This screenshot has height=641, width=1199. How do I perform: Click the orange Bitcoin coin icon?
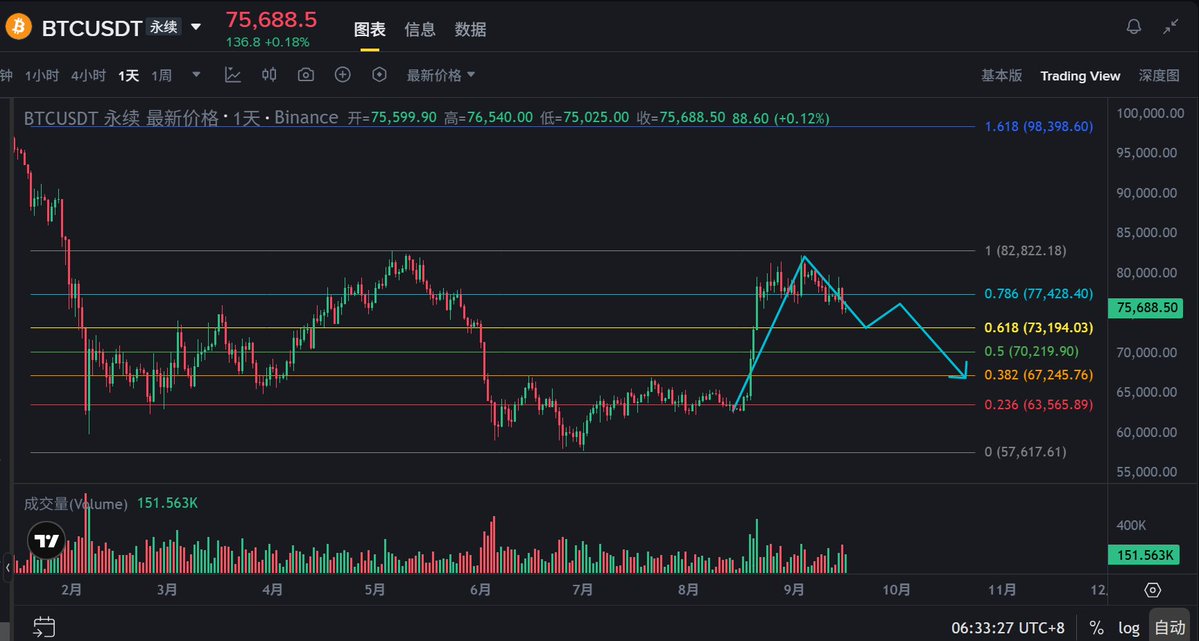[18, 27]
